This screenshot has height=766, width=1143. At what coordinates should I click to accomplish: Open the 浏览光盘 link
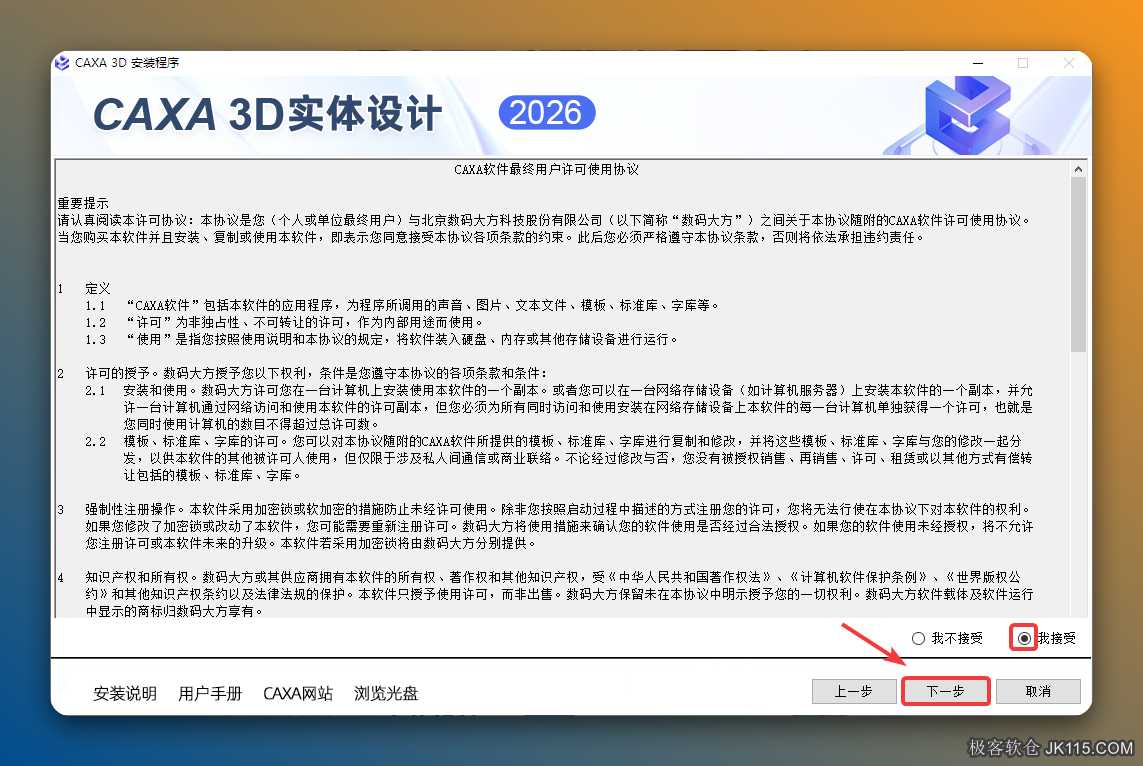coord(386,693)
